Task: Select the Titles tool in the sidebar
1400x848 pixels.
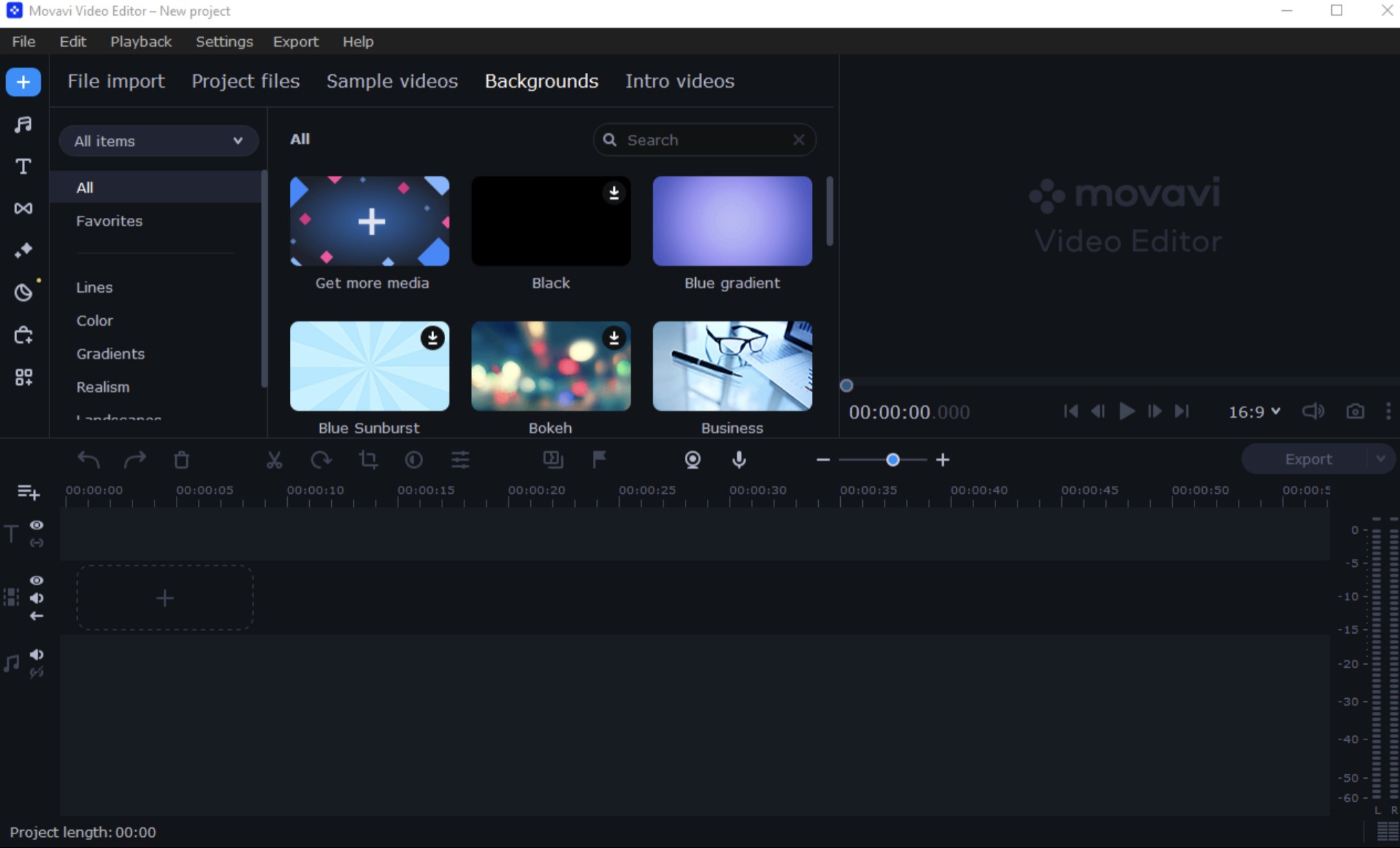Action: (x=23, y=166)
